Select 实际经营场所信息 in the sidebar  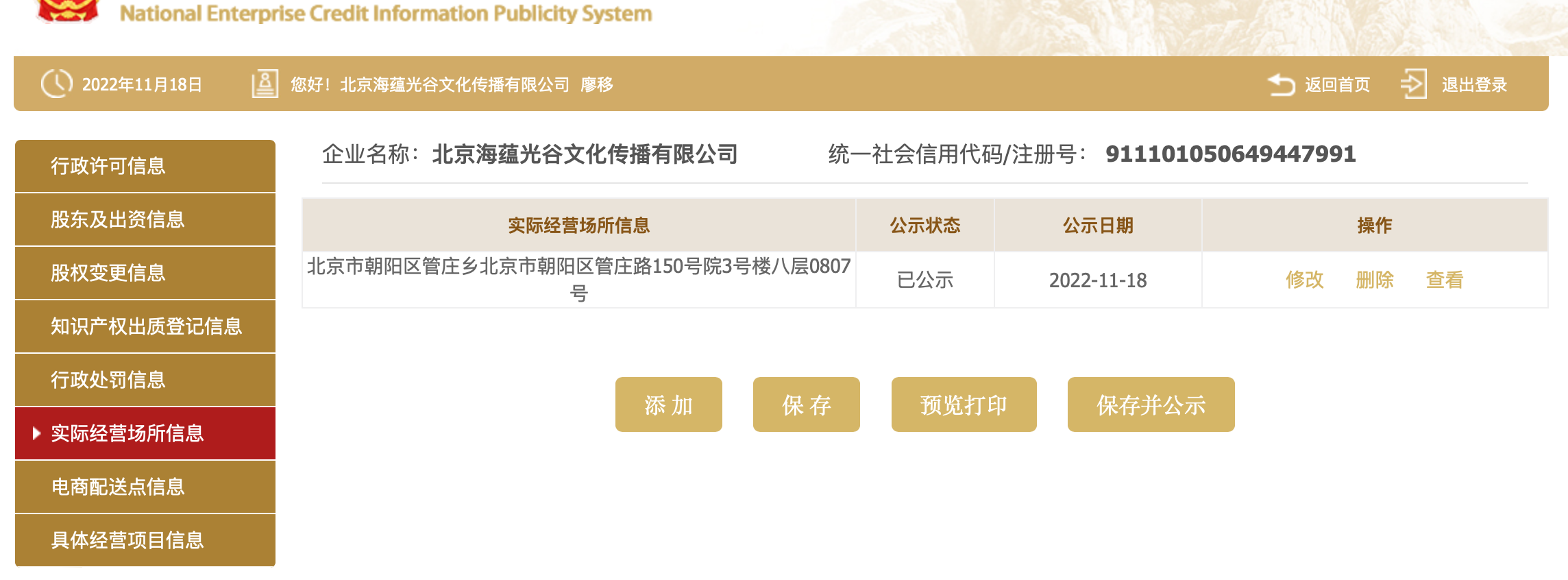(145, 433)
